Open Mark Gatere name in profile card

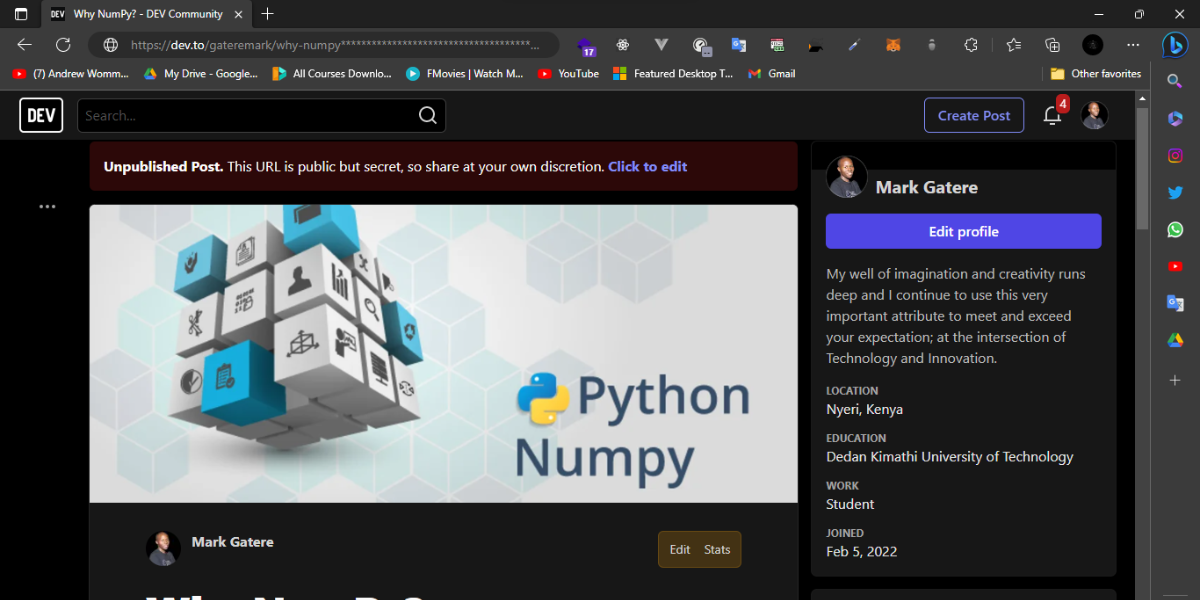[x=926, y=187]
